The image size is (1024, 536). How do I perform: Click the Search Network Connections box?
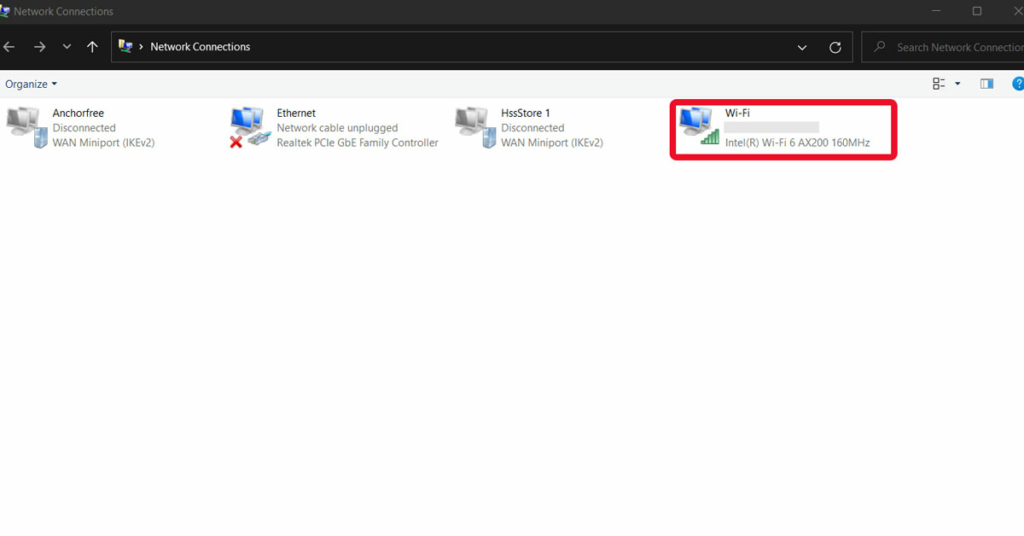coord(950,47)
